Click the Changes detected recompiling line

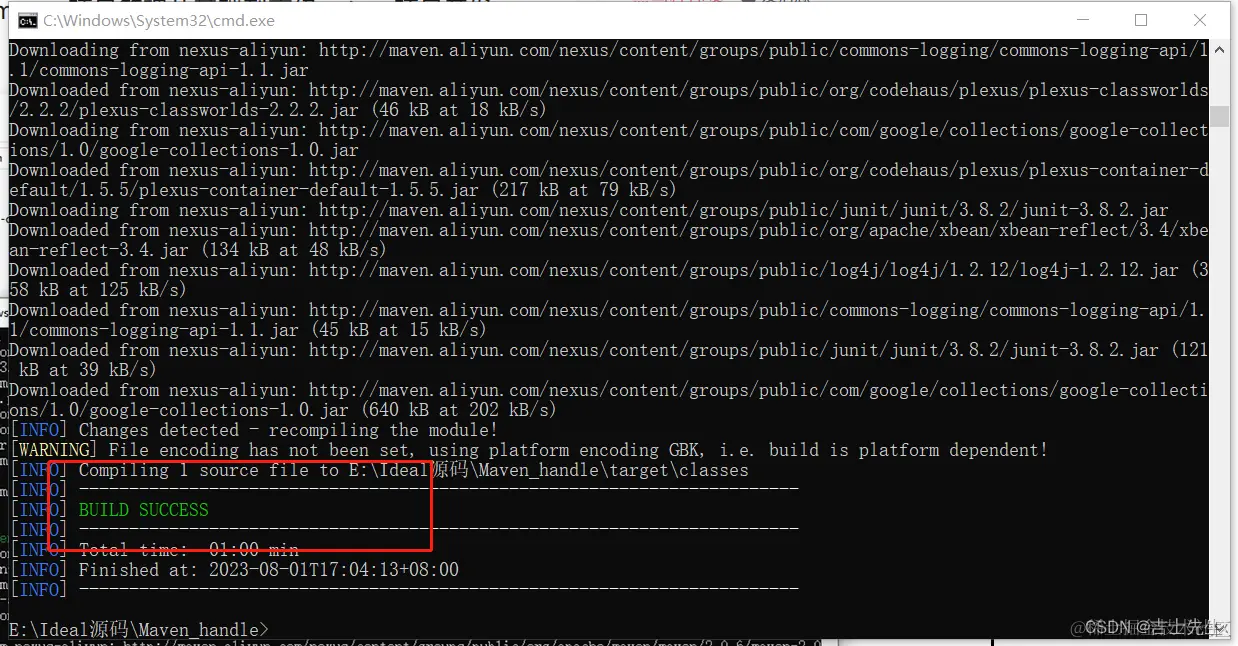point(254,430)
